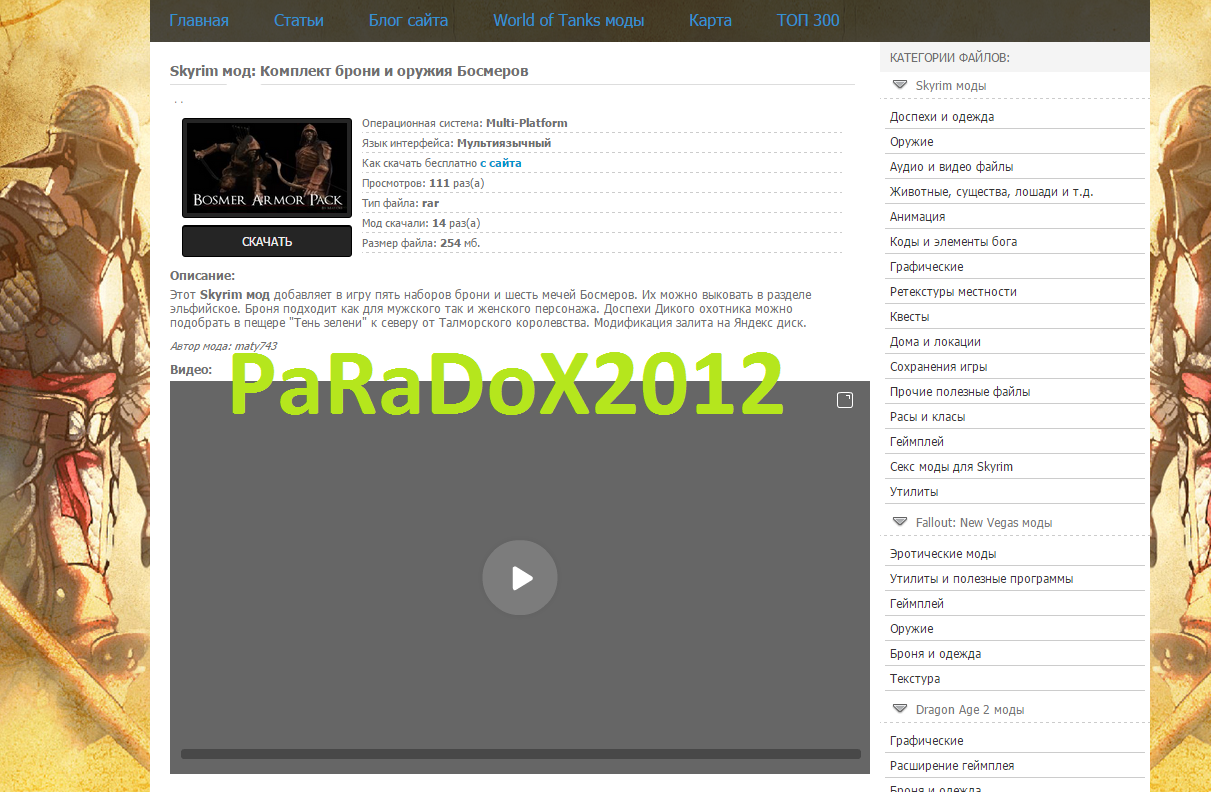This screenshot has width=1211, height=792.
Task: Click the "Язык интерфейса: Мультиязычный" line
Action: (x=456, y=143)
